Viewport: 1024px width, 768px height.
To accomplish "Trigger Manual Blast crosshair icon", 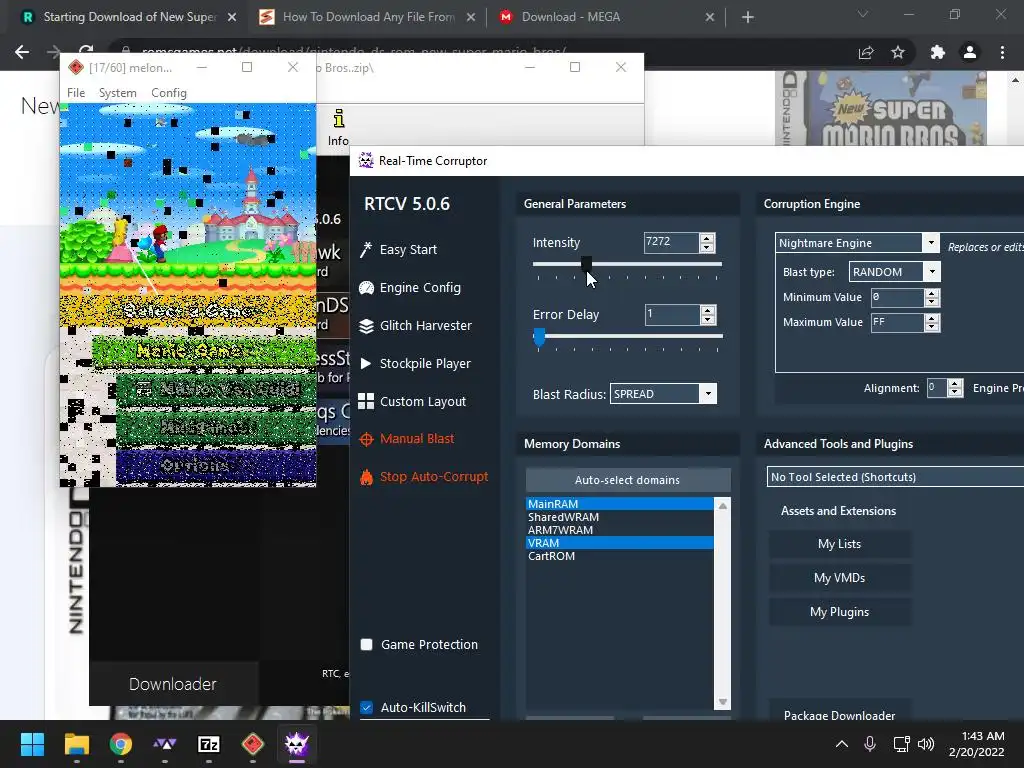I will (x=366, y=440).
